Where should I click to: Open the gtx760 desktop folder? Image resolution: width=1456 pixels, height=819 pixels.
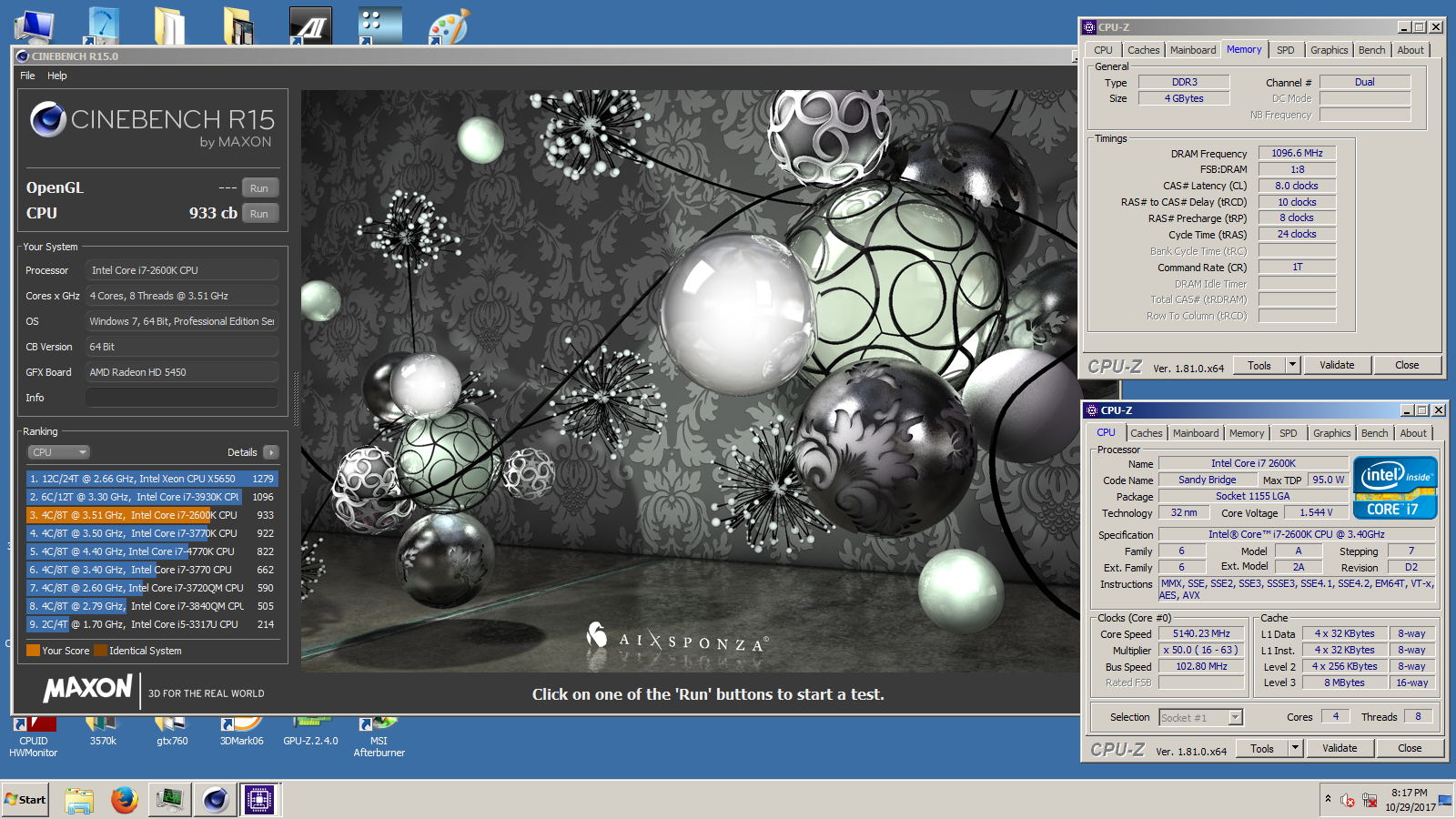click(x=172, y=733)
